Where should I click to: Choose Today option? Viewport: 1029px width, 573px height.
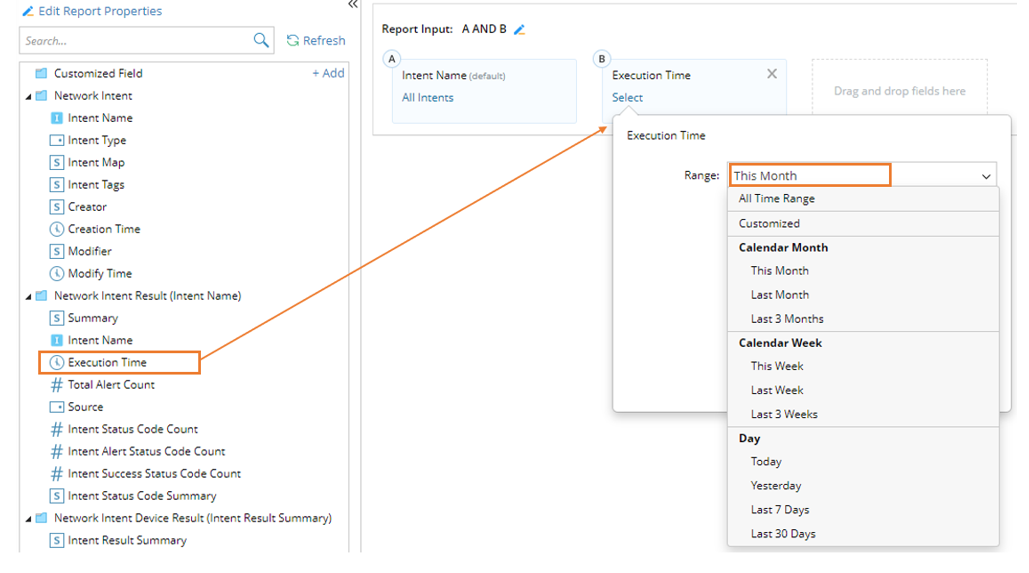click(x=863, y=461)
